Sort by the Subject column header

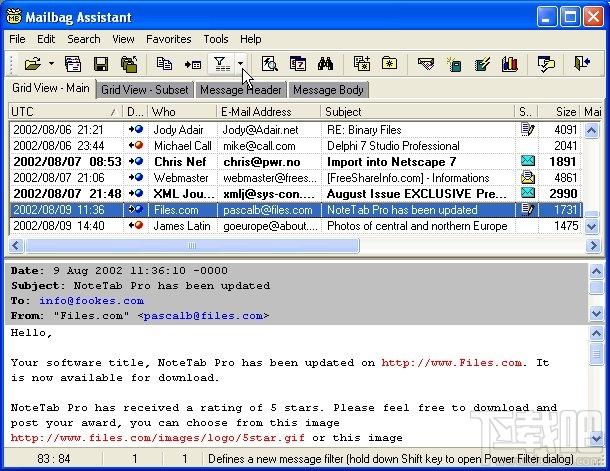(418, 112)
